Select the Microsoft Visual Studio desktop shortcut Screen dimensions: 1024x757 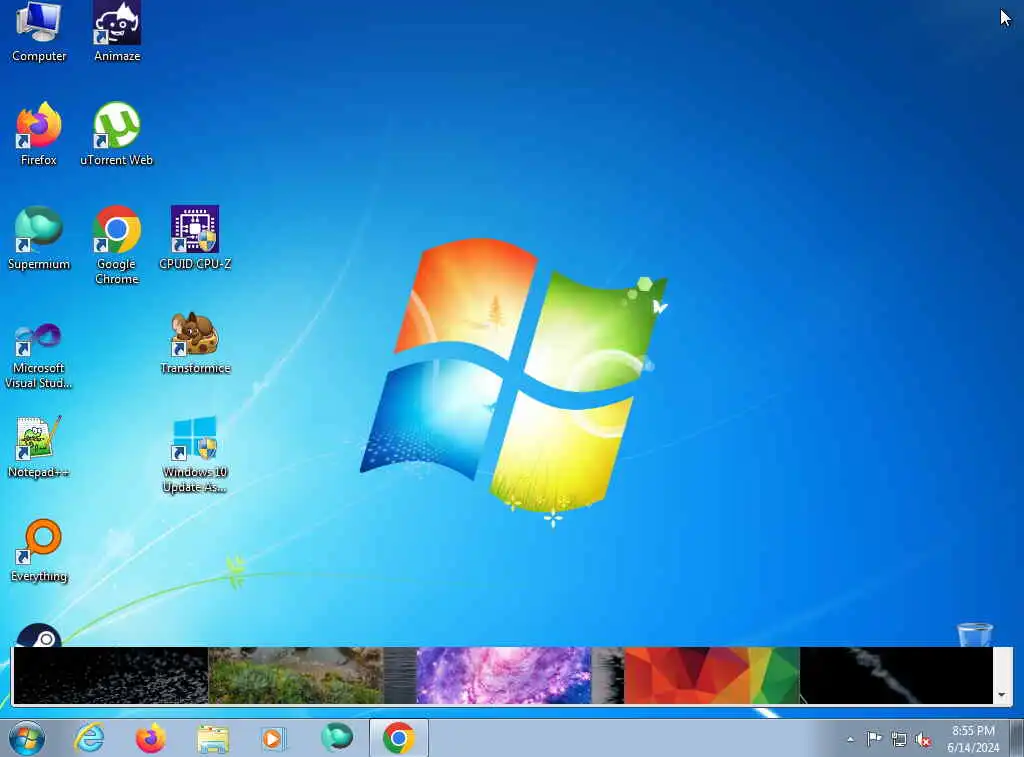pos(39,356)
